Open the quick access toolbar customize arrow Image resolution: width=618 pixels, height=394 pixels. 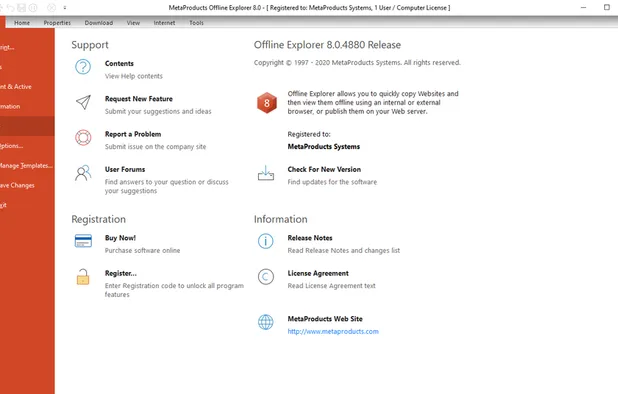(65, 7)
